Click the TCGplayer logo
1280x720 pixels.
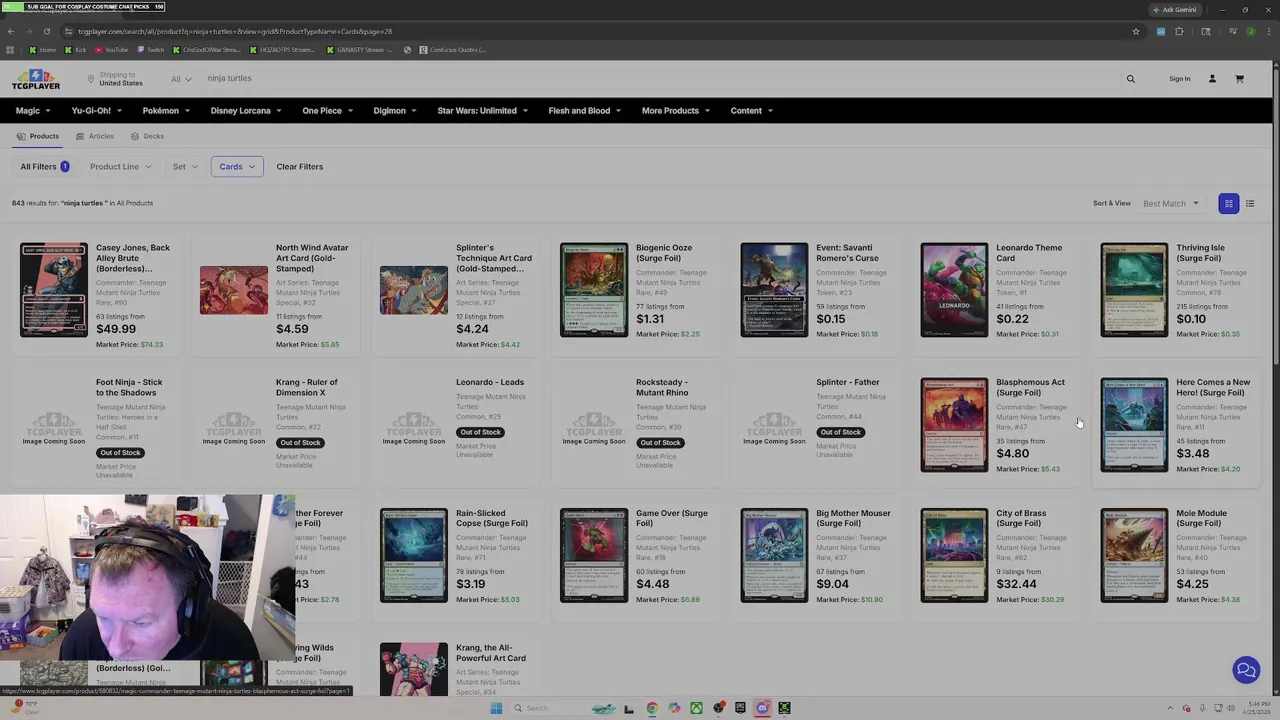tap(36, 79)
